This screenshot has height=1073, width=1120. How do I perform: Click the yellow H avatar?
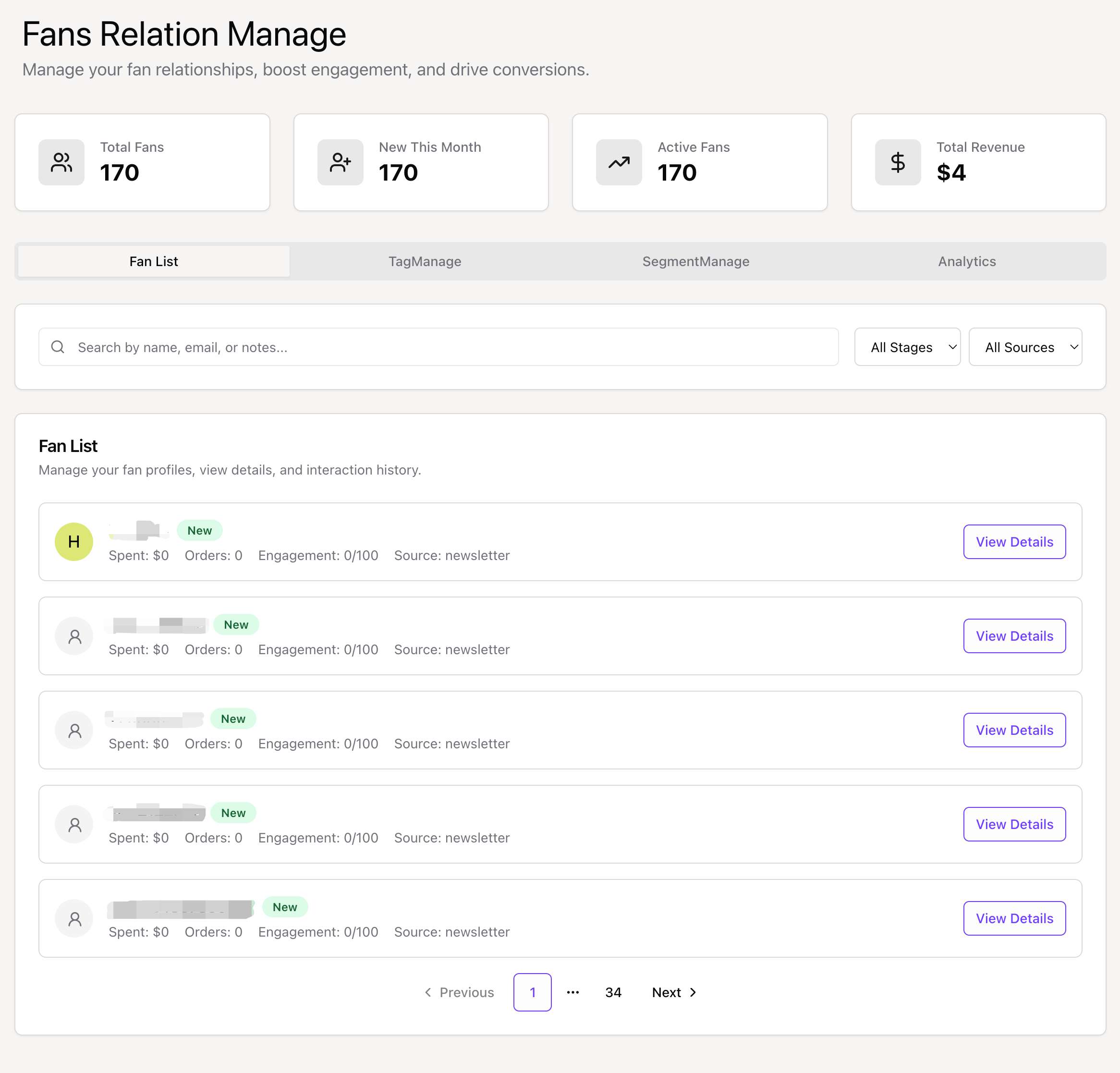[73, 542]
